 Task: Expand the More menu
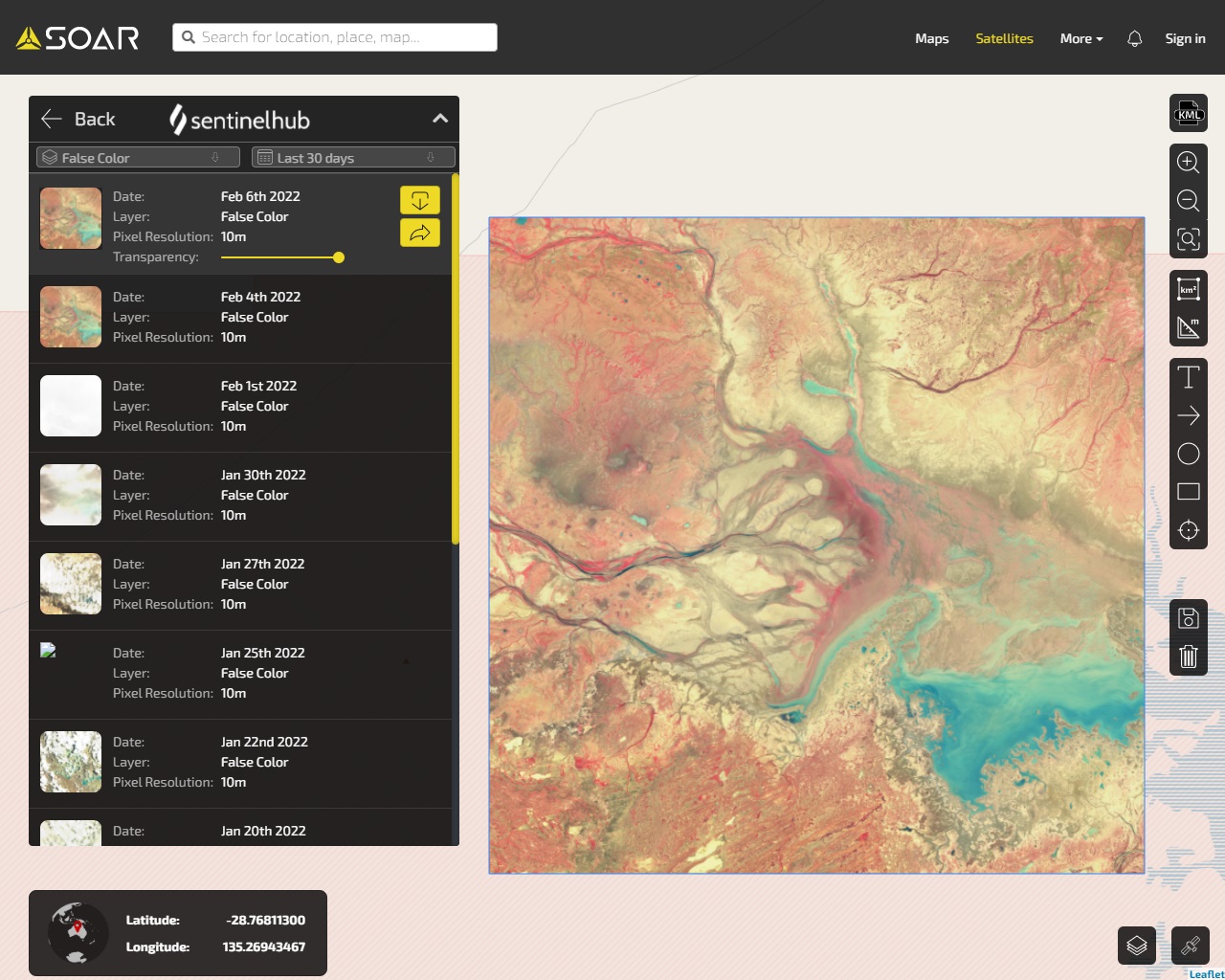1081,38
